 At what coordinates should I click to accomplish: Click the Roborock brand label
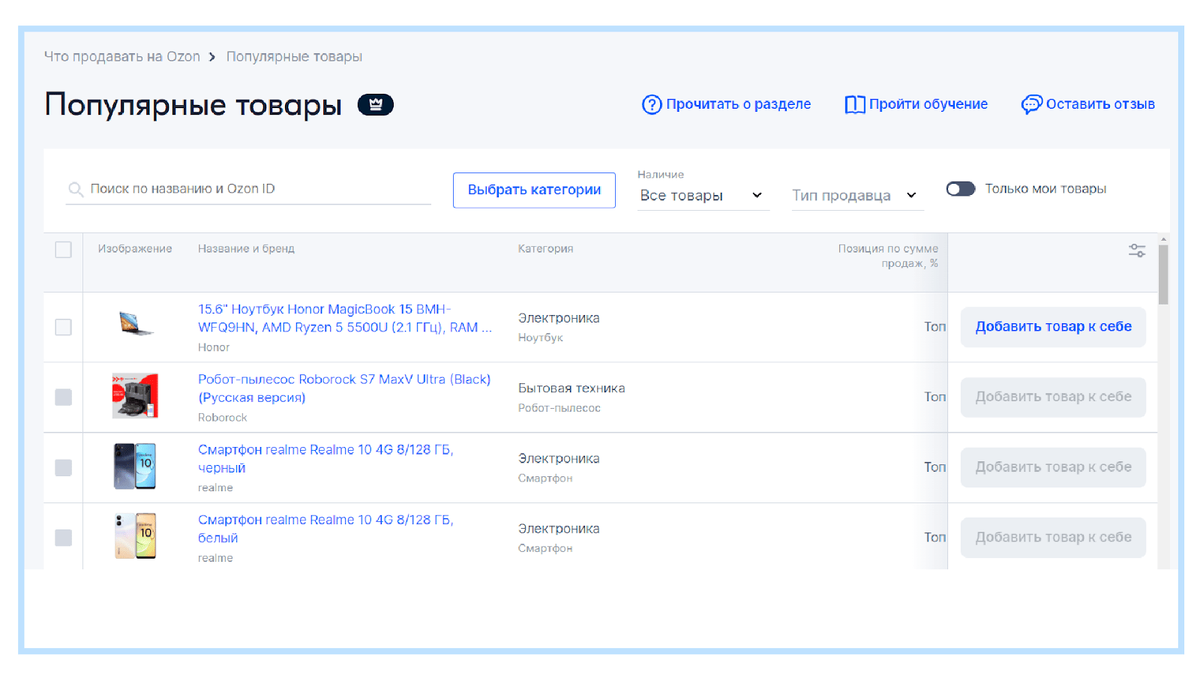[x=222, y=417]
